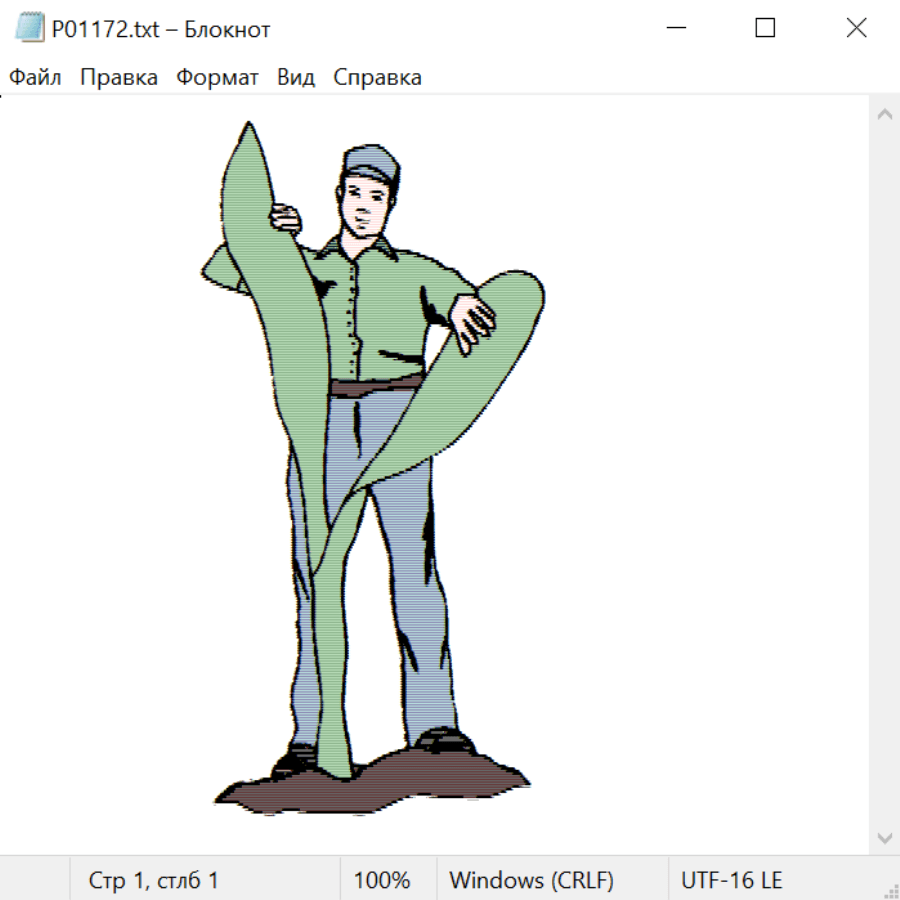900x900 pixels.
Task: Maximize the Notepad window
Action: [x=765, y=29]
